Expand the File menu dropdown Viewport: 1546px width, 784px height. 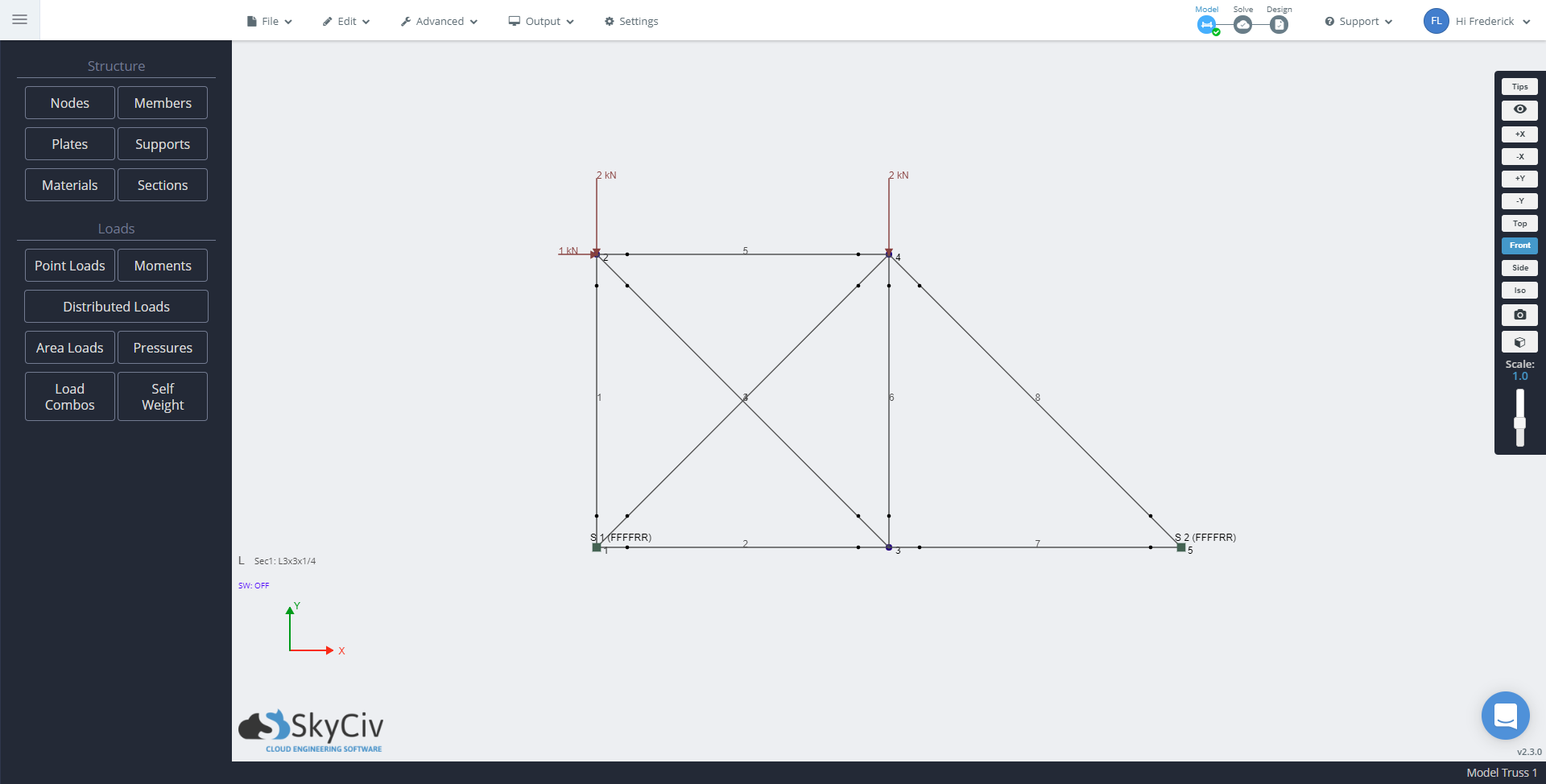point(269,21)
